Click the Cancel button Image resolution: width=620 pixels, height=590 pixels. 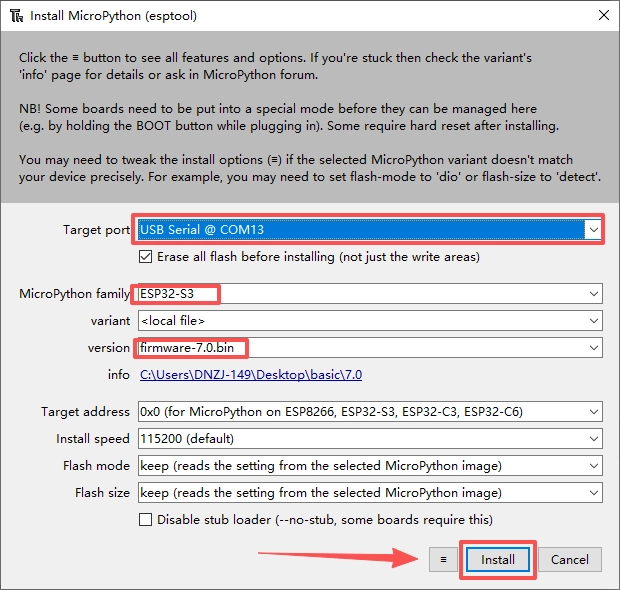click(x=570, y=560)
